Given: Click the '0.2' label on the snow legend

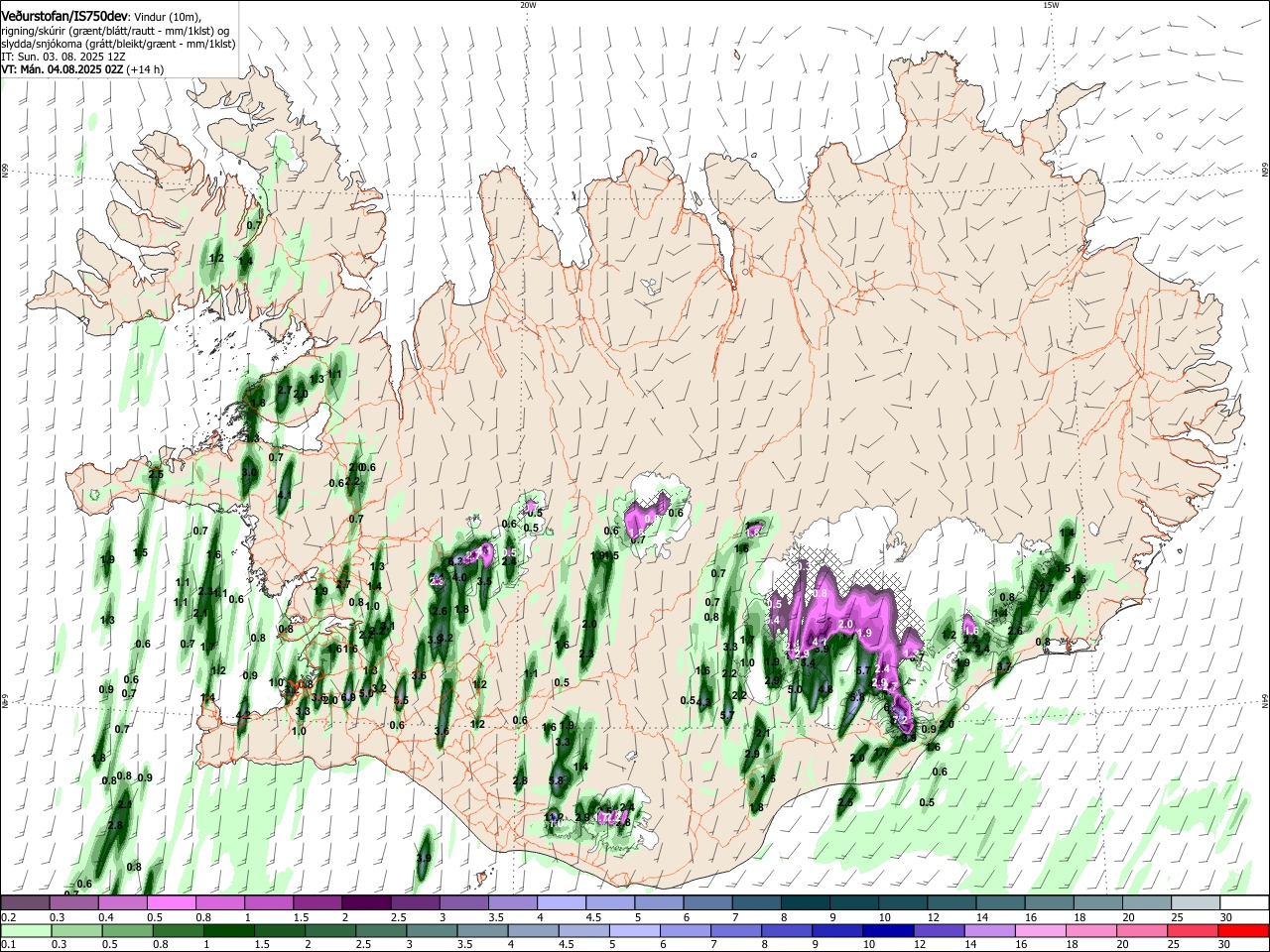Looking at the screenshot, I should click(9, 917).
